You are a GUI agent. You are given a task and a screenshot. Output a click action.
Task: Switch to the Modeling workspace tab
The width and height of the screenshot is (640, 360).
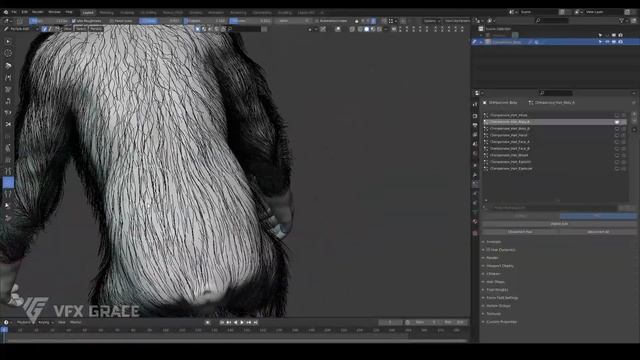(107, 13)
